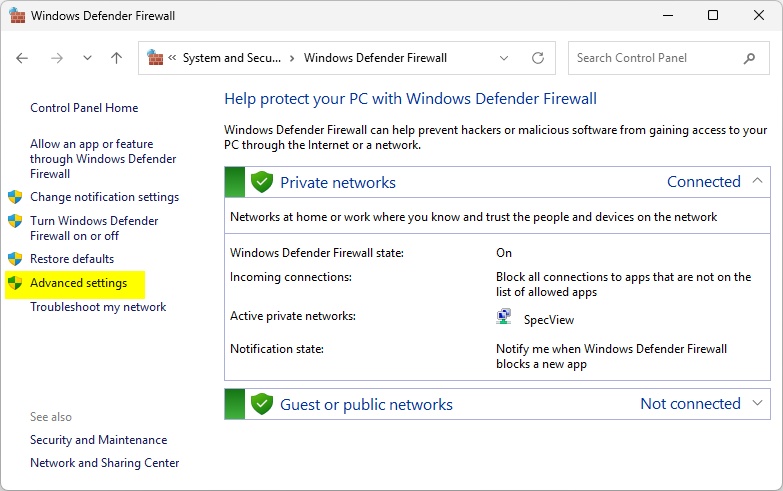Click the Up one level arrow
The height and width of the screenshot is (491, 783).
coord(116,58)
